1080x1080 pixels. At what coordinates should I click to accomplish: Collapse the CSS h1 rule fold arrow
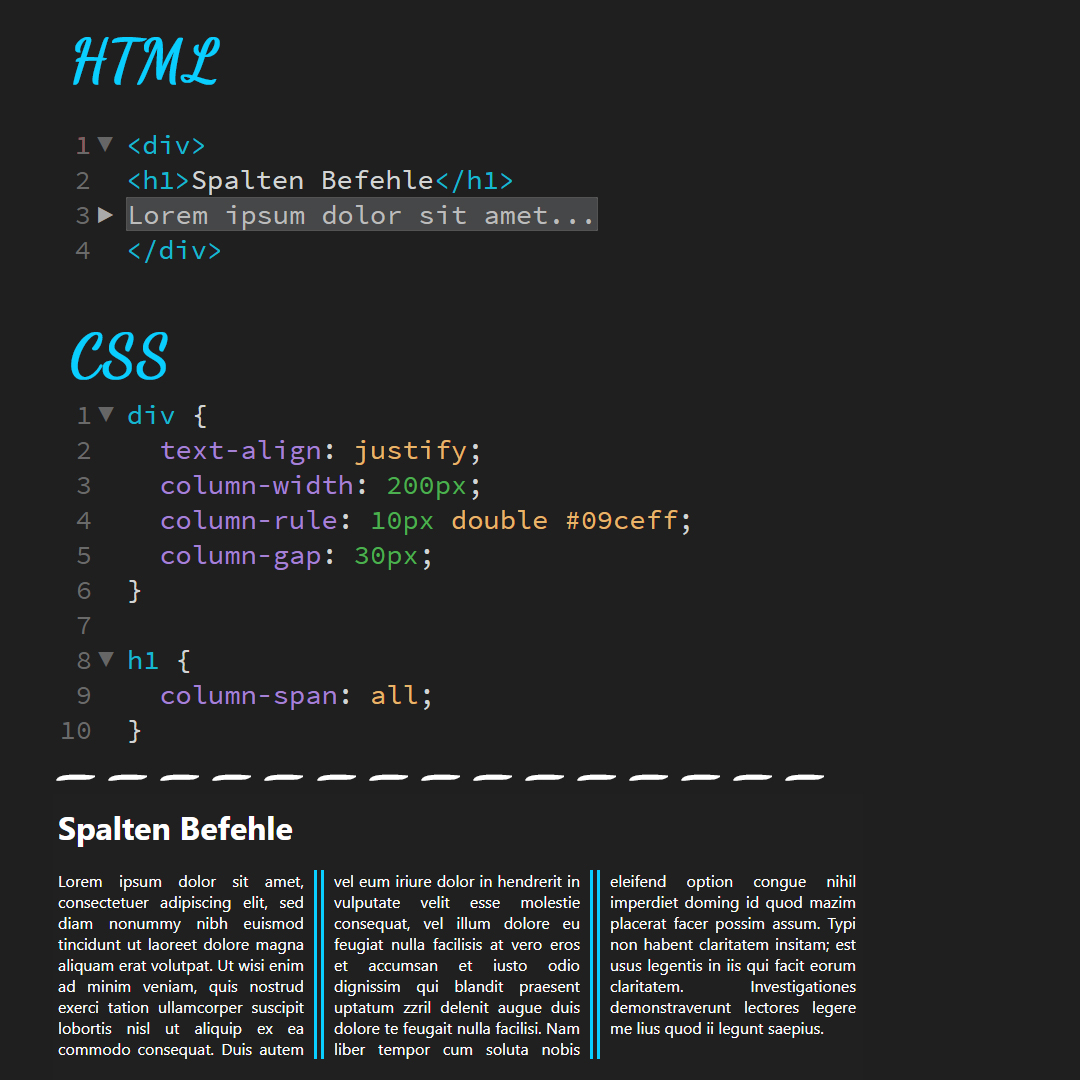click(x=106, y=660)
